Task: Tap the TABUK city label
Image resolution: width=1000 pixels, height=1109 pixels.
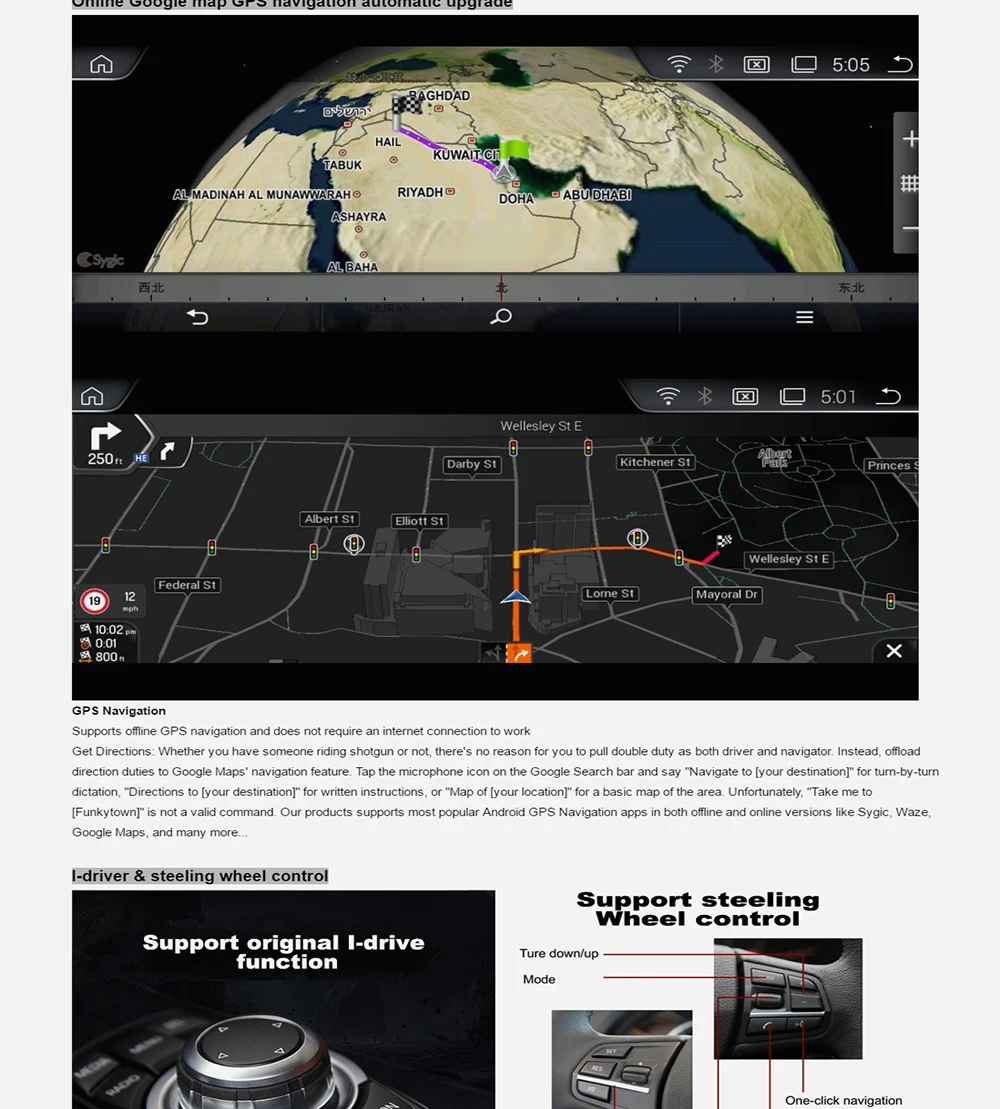Action: [342, 165]
